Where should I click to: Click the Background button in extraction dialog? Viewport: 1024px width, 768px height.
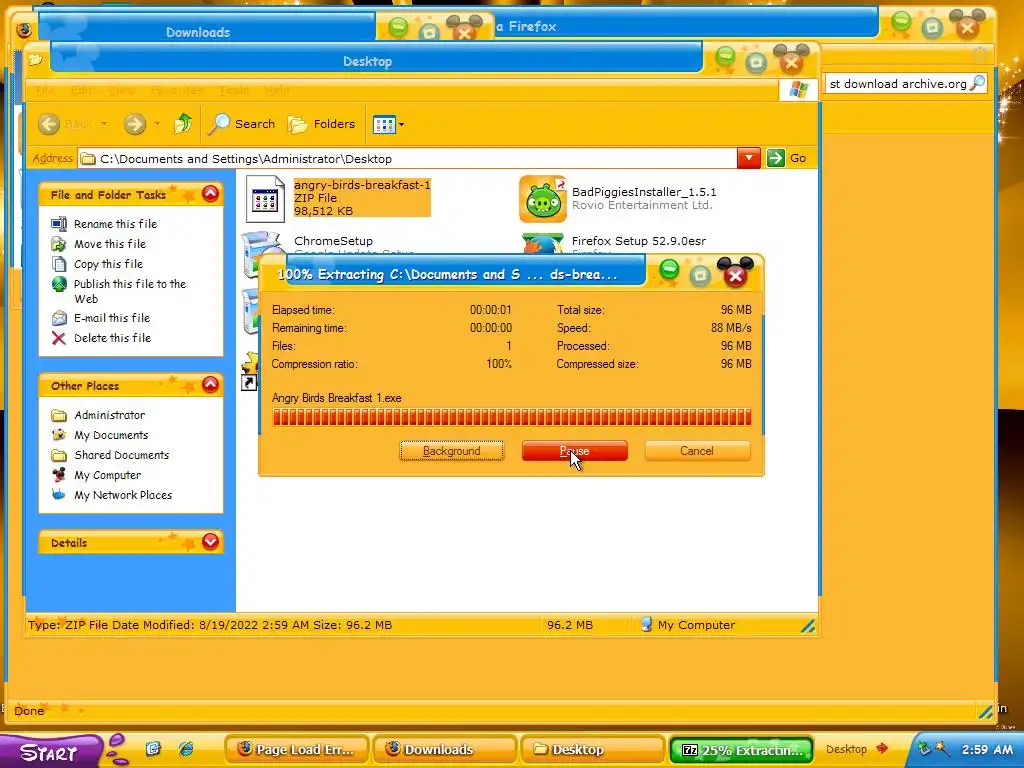(451, 451)
